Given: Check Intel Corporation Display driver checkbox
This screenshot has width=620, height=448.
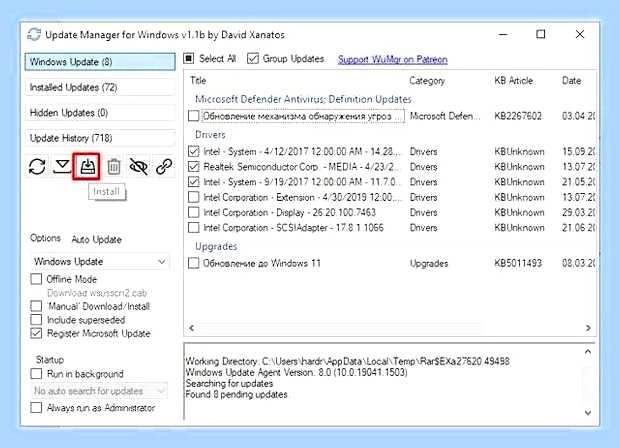Looking at the screenshot, I should pyautogui.click(x=193, y=212).
